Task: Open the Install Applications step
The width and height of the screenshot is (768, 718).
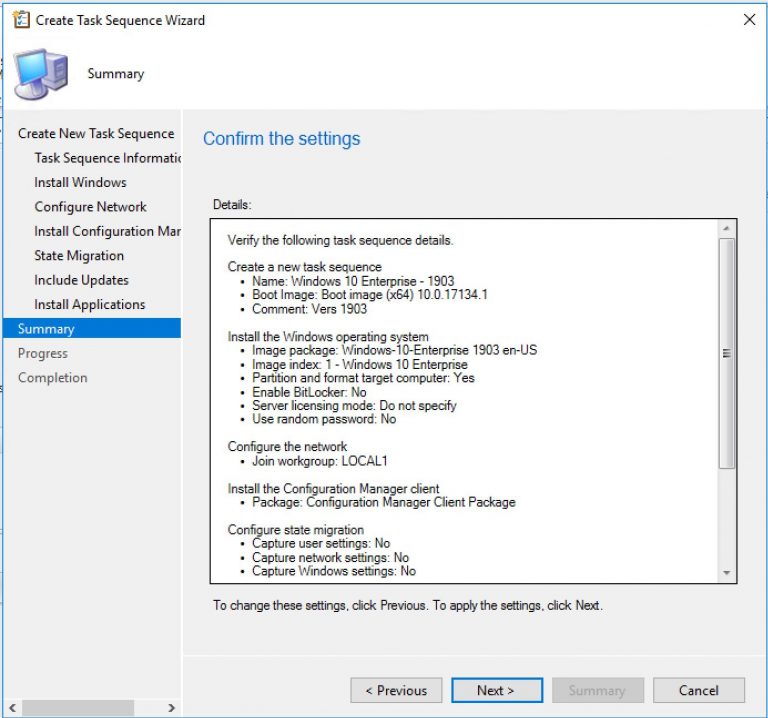Action: 89,305
